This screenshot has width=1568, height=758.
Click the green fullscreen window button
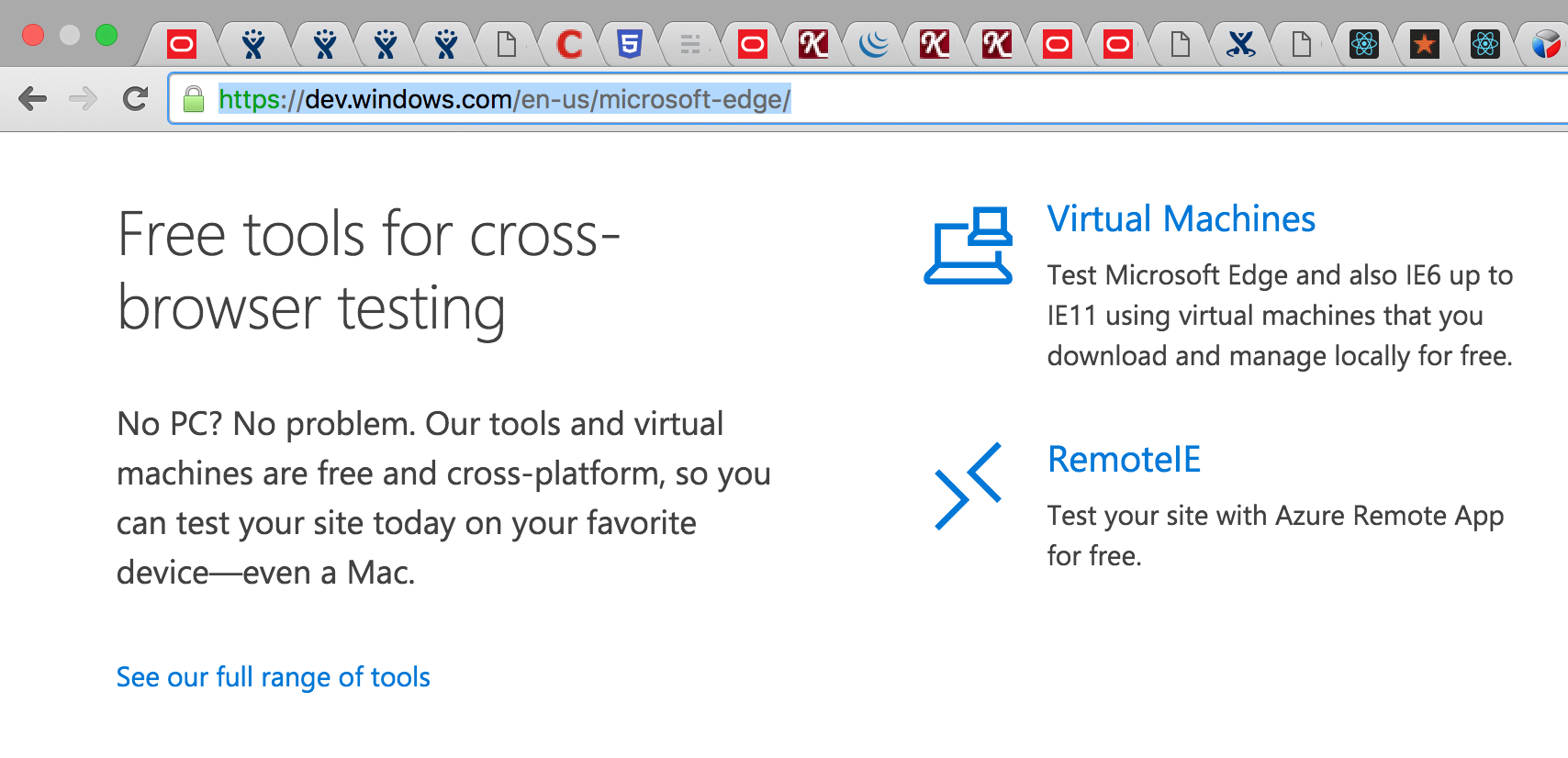coord(106,35)
